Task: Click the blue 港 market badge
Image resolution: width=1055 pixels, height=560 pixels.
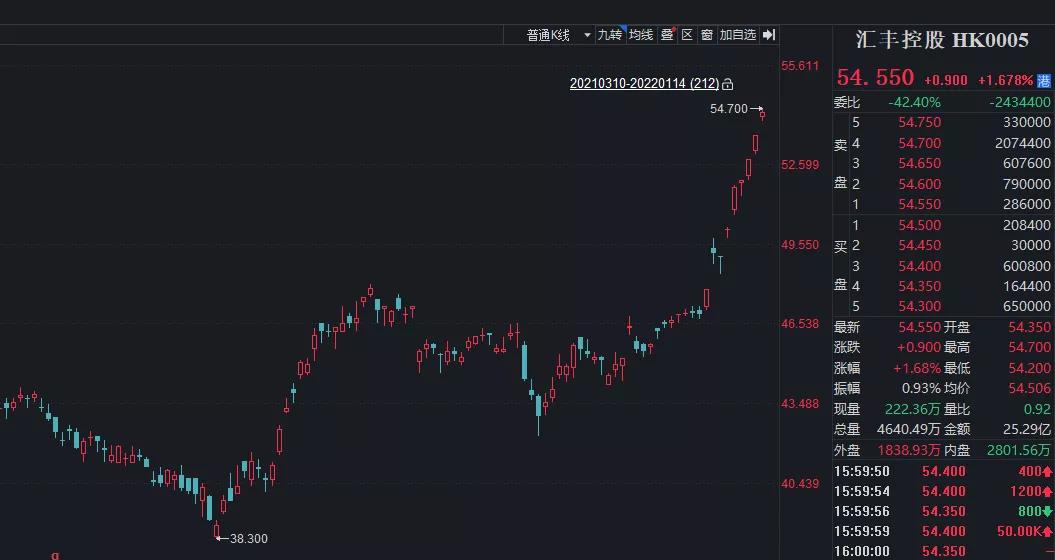Action: [x=1044, y=80]
